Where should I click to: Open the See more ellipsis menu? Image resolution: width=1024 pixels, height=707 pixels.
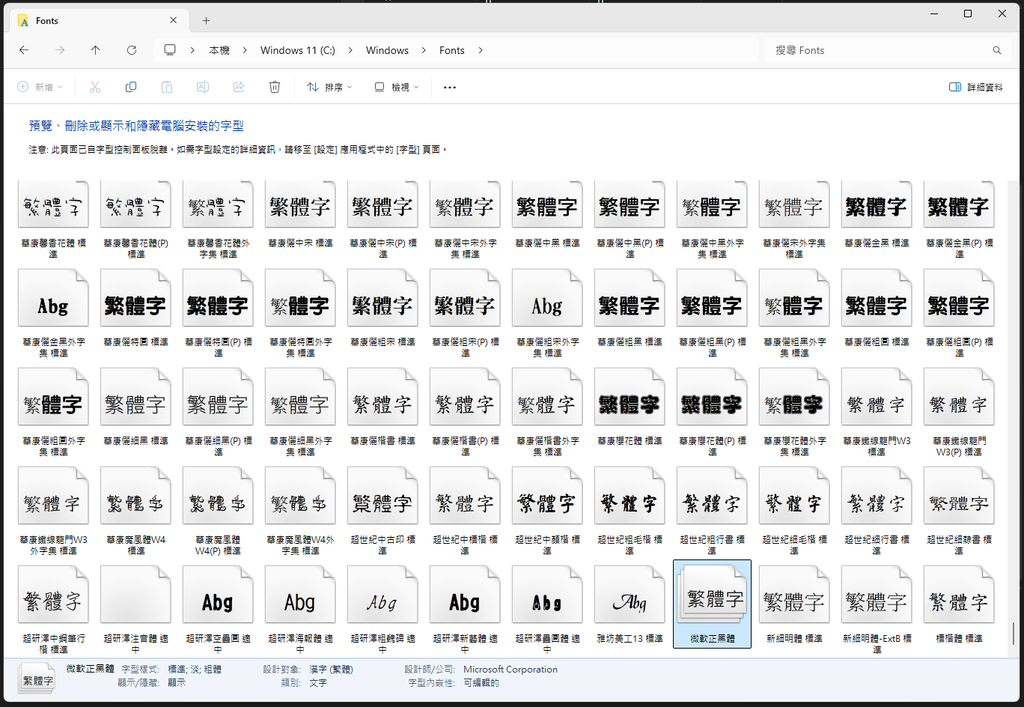[x=449, y=87]
